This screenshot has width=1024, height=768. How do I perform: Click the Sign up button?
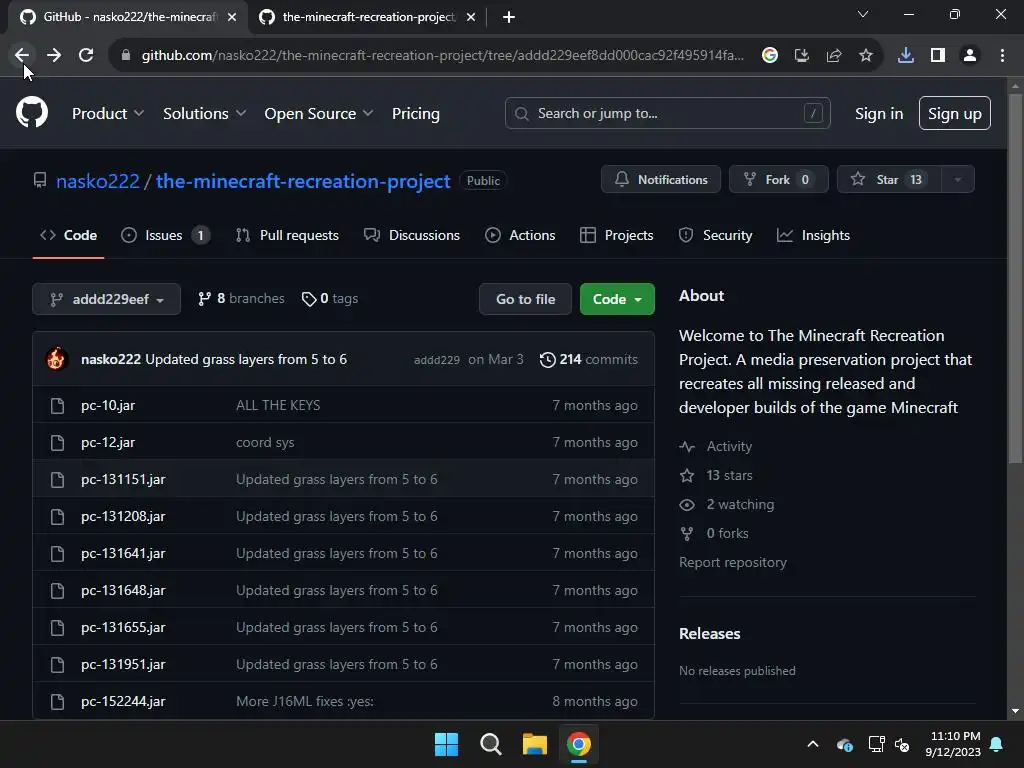tap(955, 113)
